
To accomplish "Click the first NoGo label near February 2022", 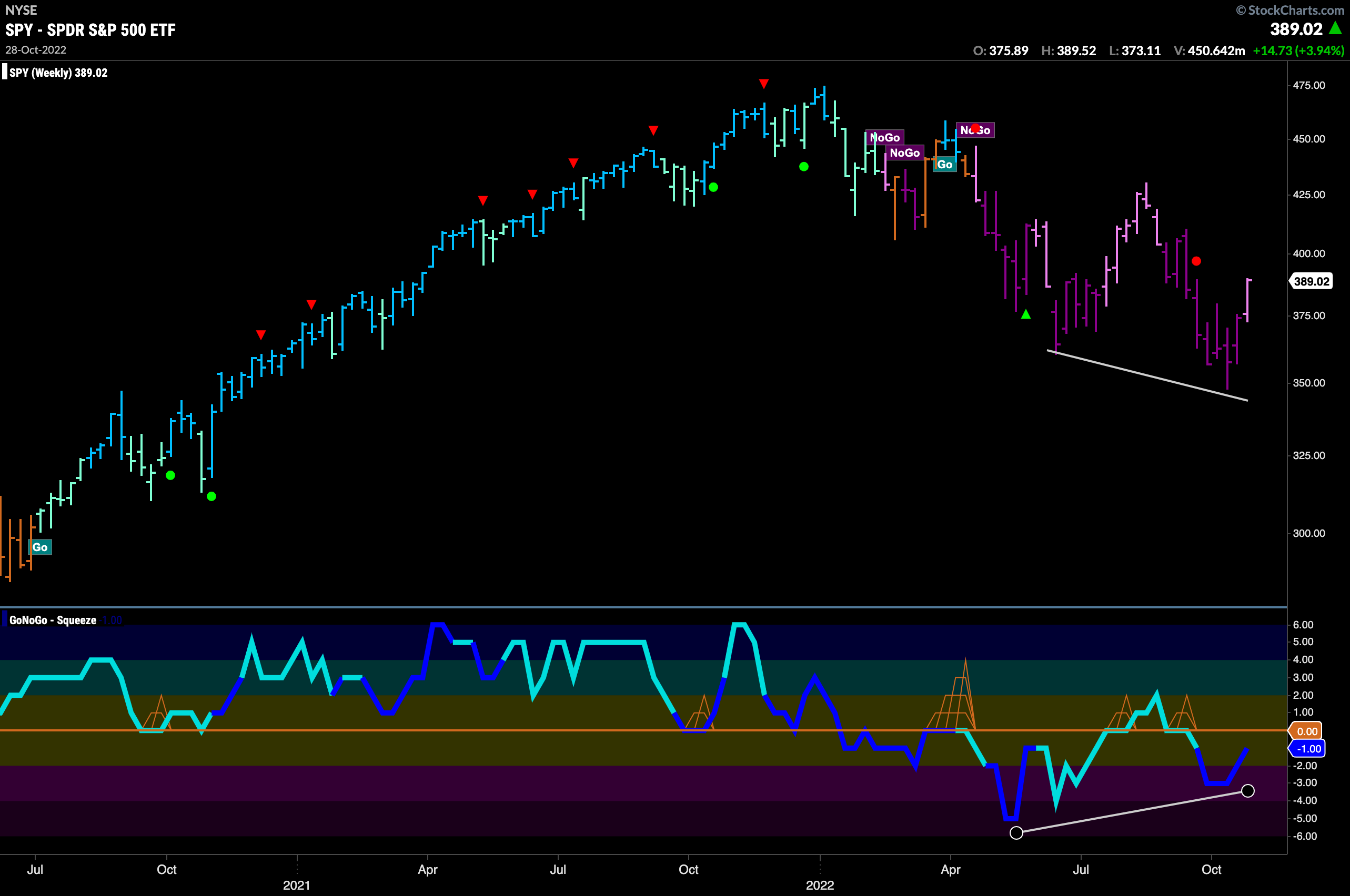I will tap(885, 137).
